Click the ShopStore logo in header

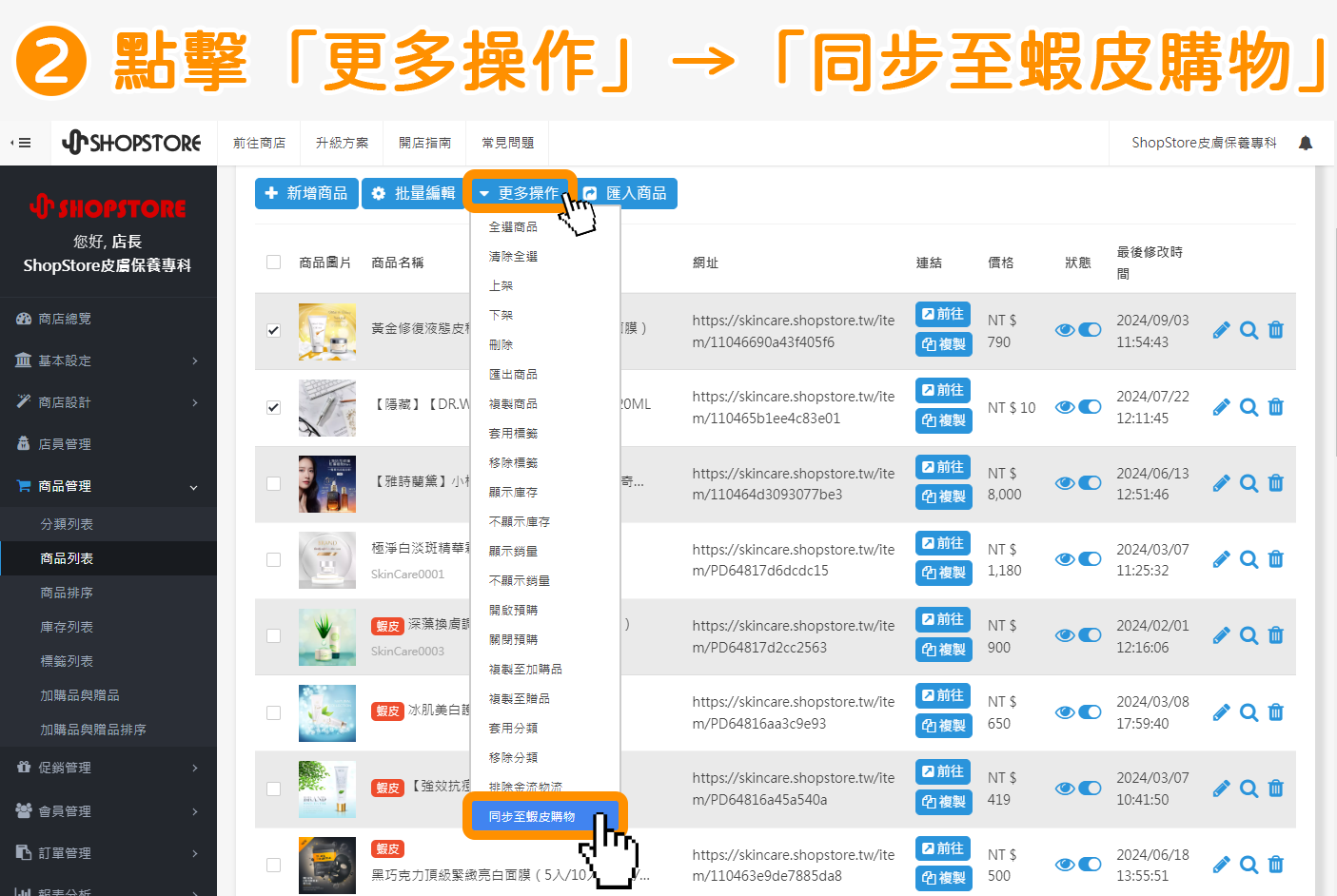tap(132, 143)
